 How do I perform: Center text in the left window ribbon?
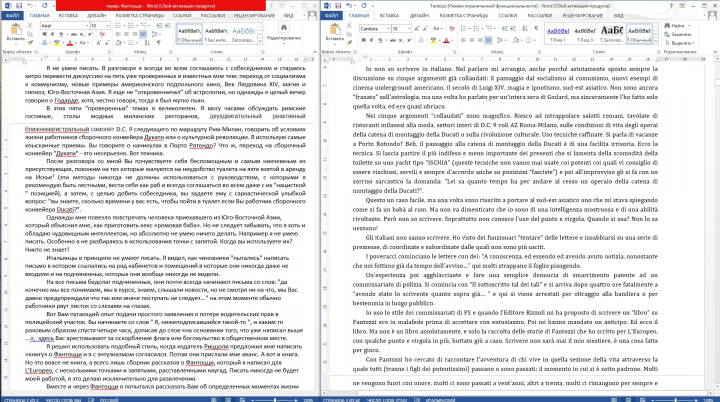126,34
